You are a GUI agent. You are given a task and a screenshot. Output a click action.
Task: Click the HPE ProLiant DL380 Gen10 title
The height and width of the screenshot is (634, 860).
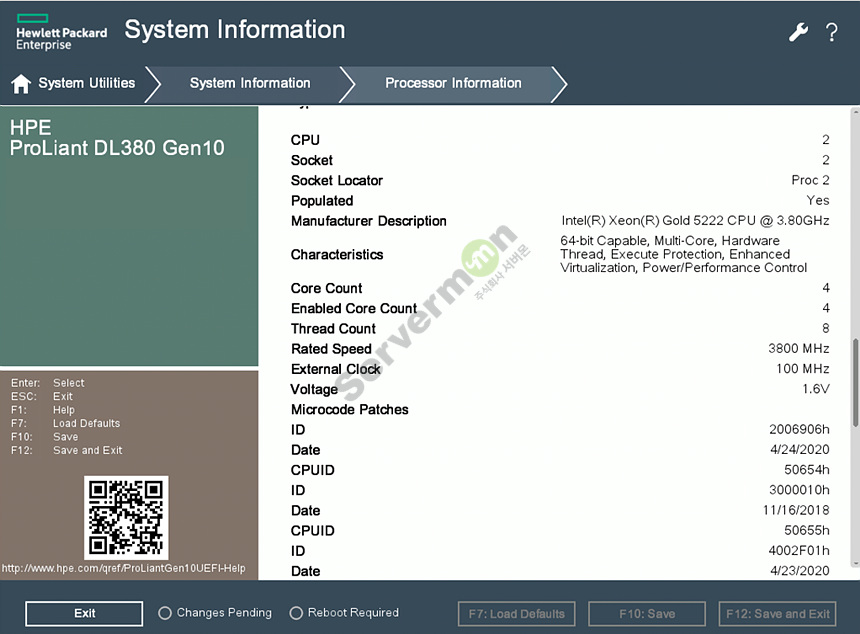(x=117, y=138)
